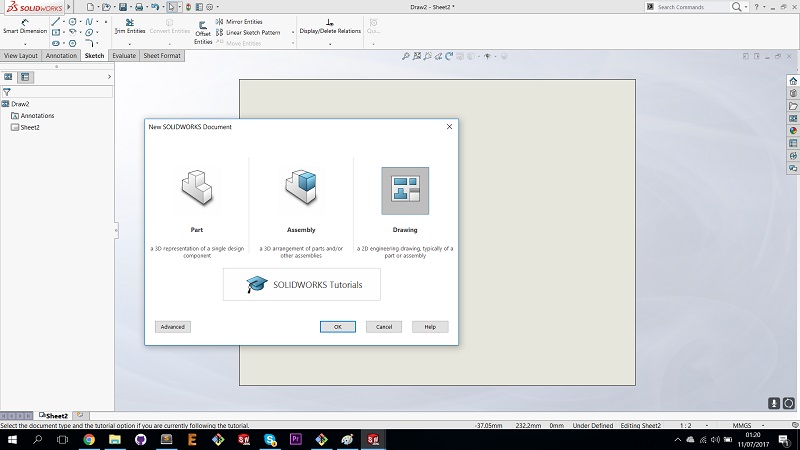
Task: Switch to the Sketch tab
Action: pos(94,56)
